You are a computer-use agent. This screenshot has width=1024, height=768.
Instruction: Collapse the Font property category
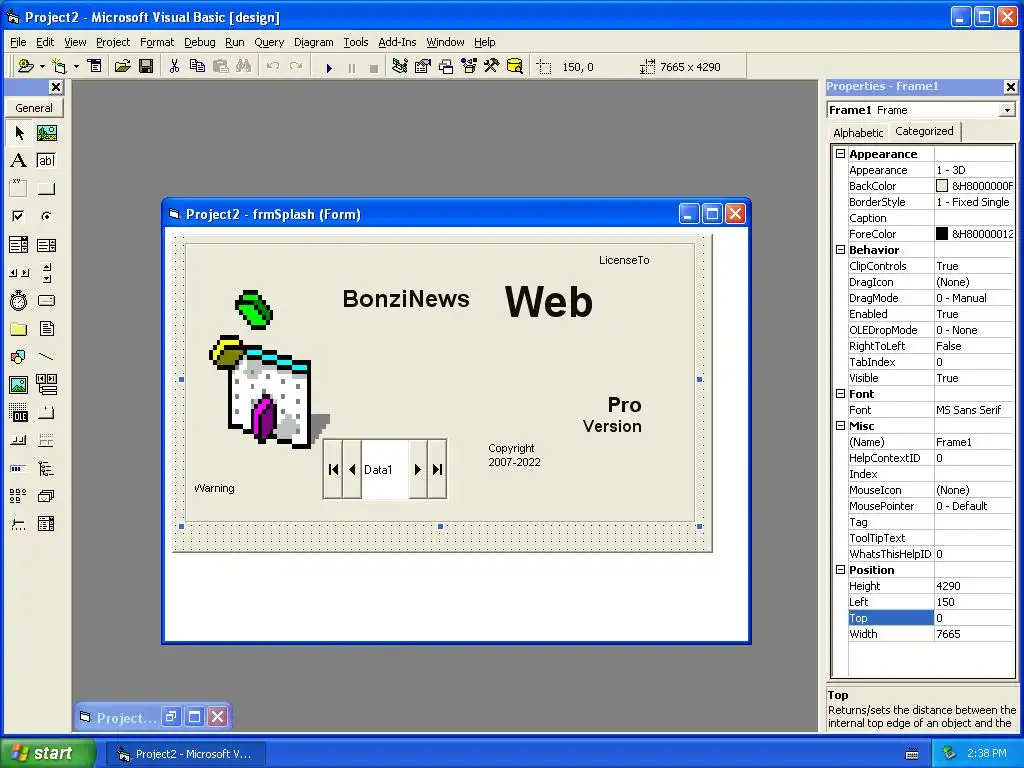point(840,394)
